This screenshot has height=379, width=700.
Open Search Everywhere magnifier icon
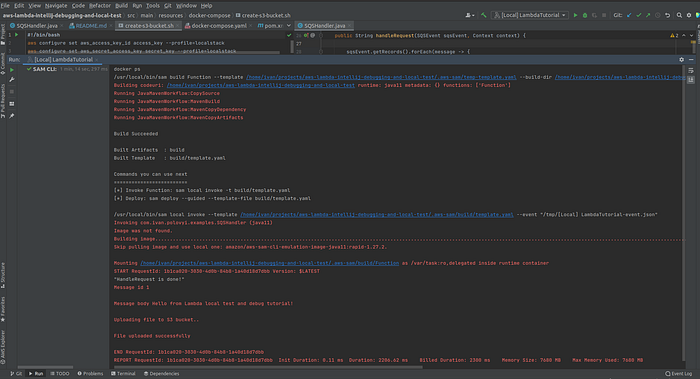tap(679, 15)
